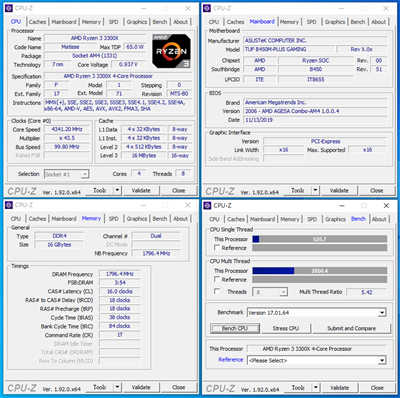
Task: Click the Close button in the Bench window
Action: pyautogui.click(x=377, y=388)
